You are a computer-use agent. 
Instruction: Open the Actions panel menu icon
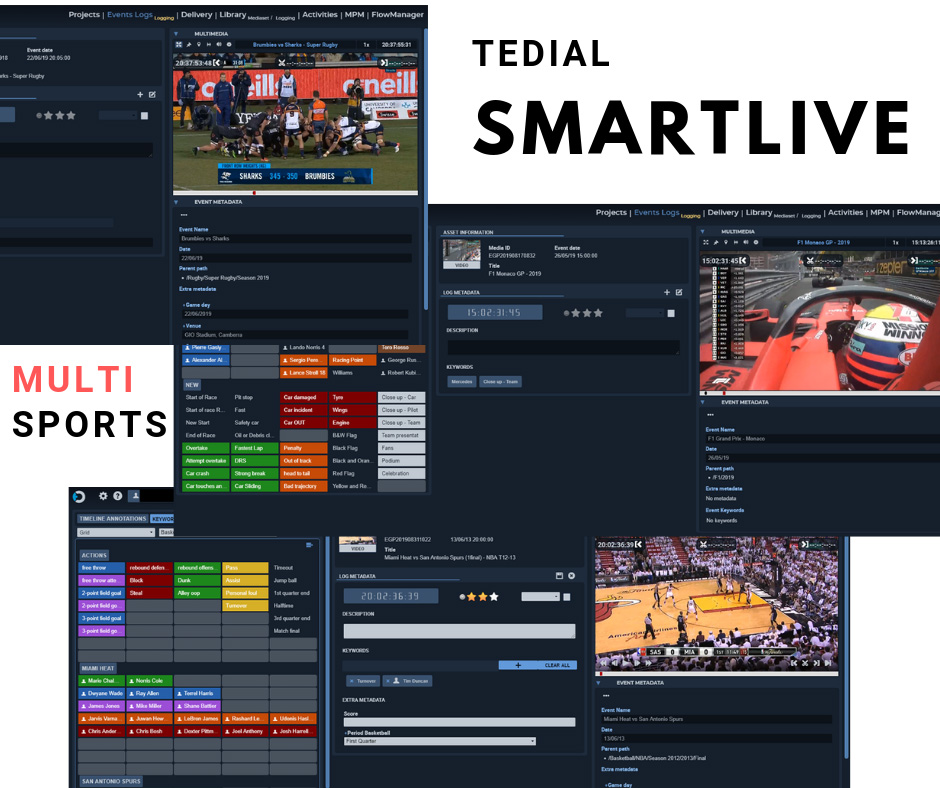click(309, 545)
